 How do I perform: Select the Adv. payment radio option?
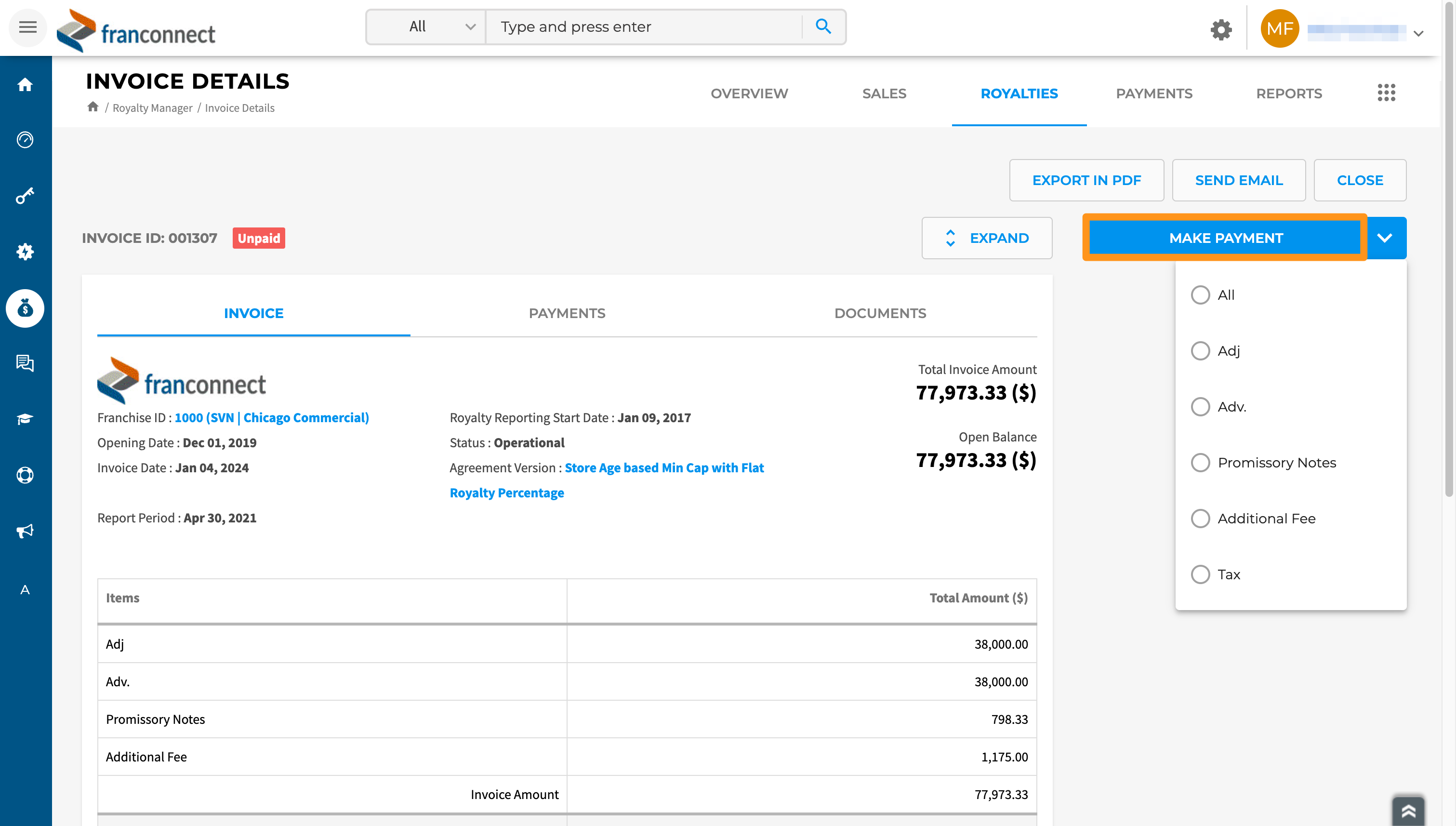[x=1200, y=407]
